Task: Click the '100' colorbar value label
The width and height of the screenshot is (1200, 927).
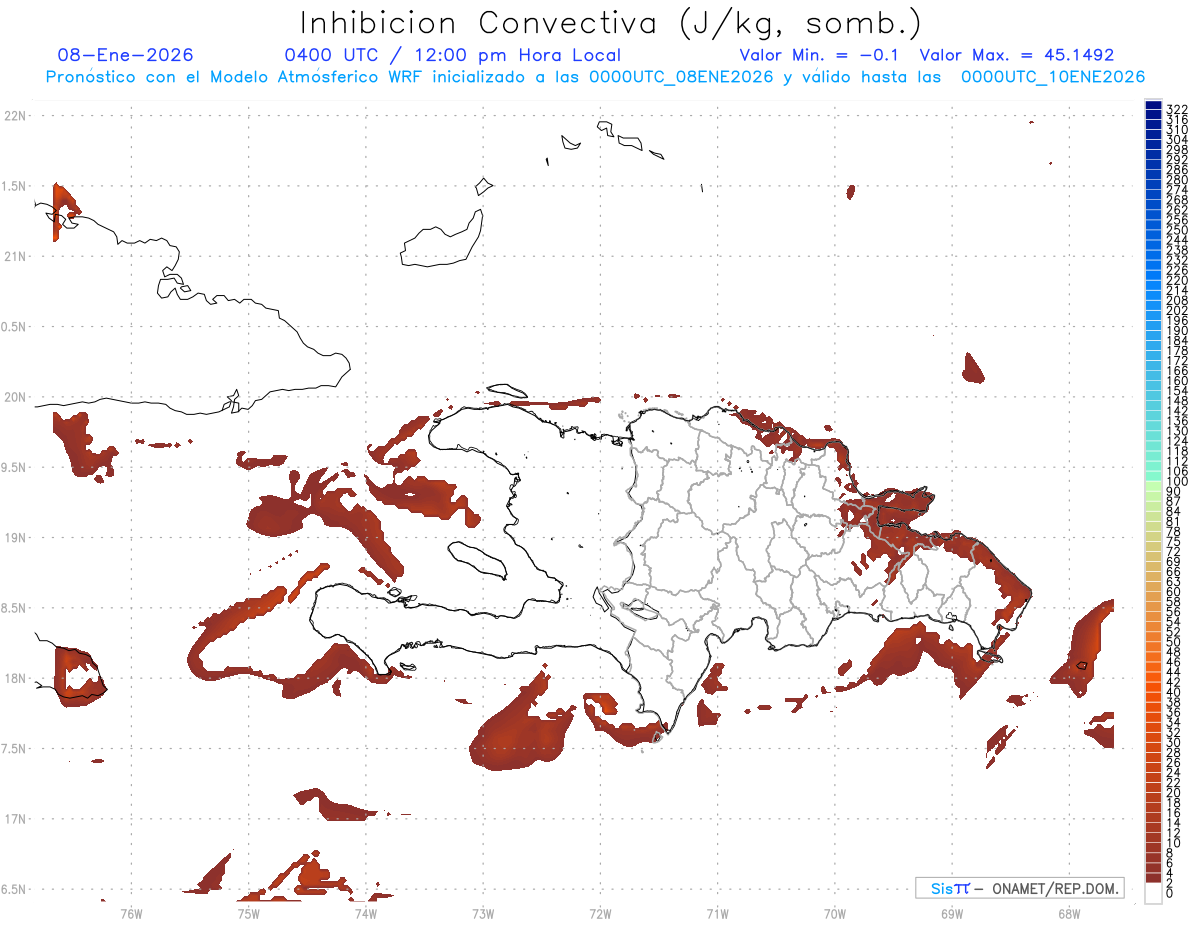Action: (x=1177, y=482)
